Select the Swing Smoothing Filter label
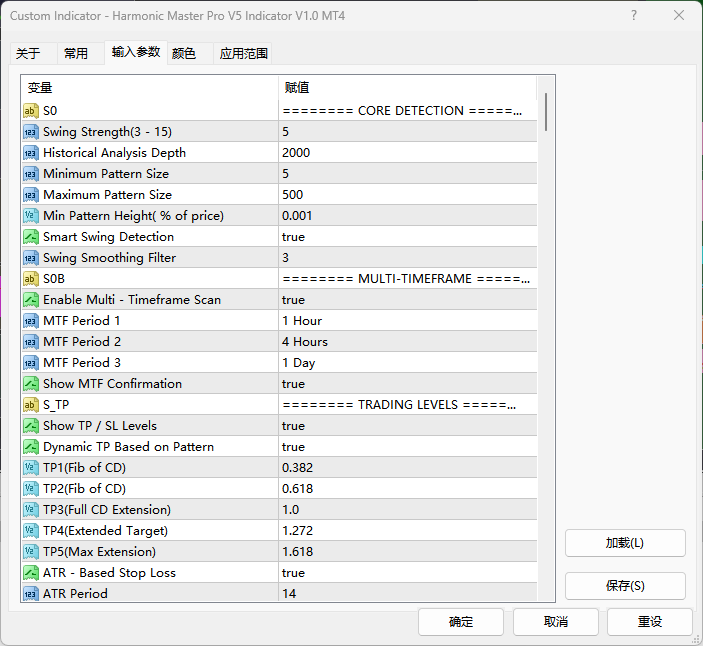This screenshot has height=646, width=703. (x=109, y=258)
